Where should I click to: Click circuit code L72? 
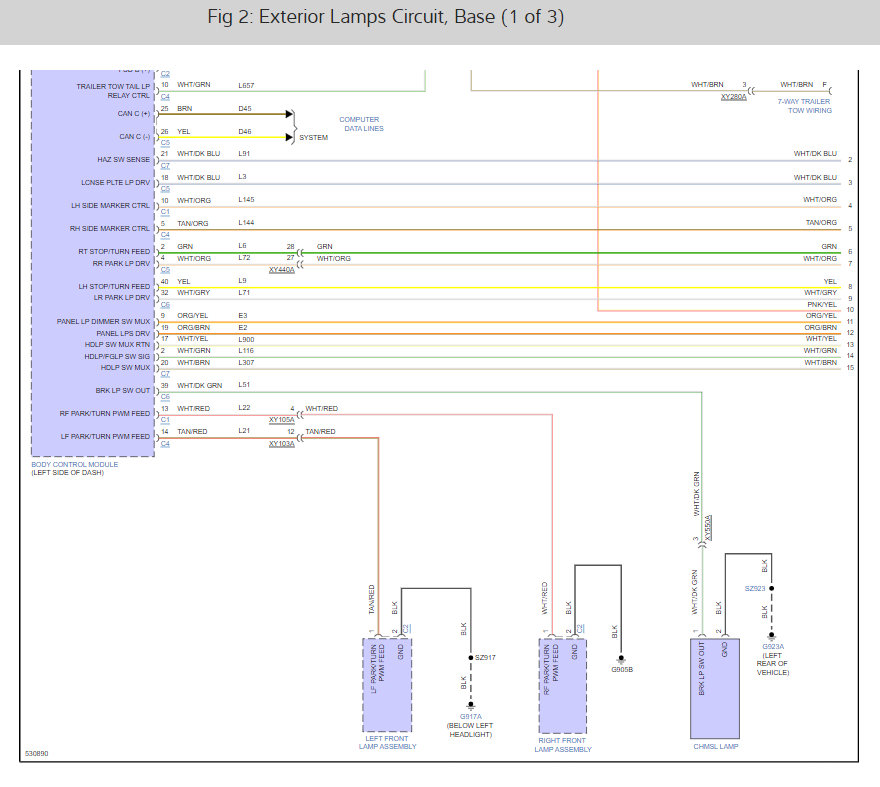point(244,258)
